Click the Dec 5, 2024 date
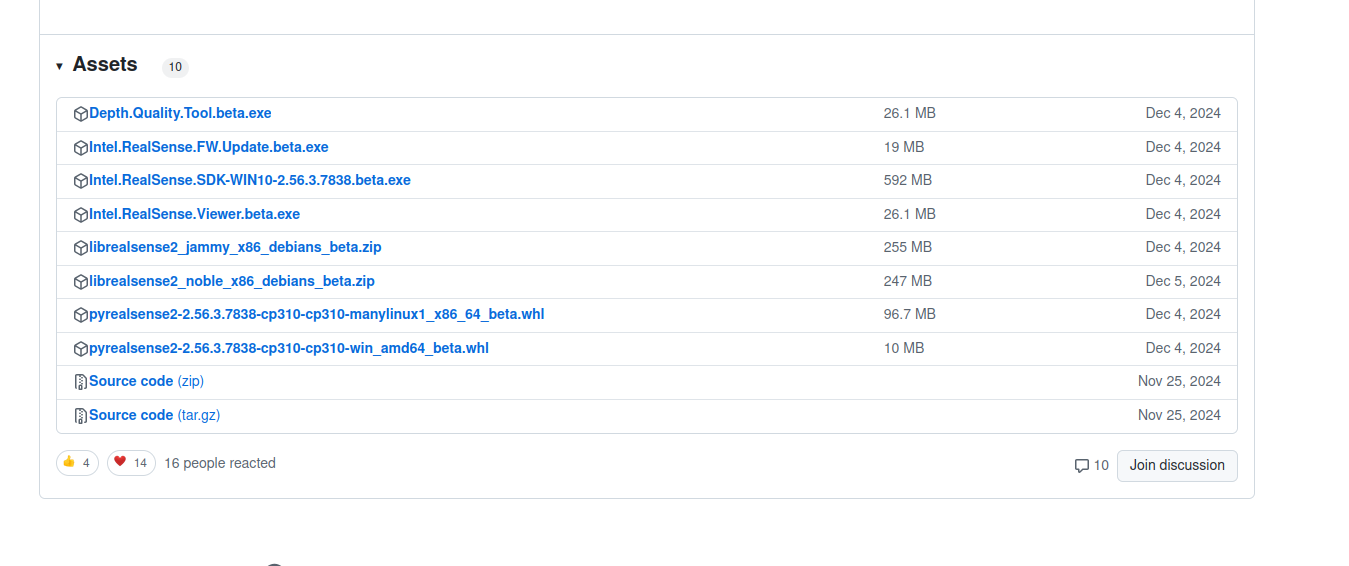This screenshot has width=1349, height=566. pyautogui.click(x=1183, y=281)
